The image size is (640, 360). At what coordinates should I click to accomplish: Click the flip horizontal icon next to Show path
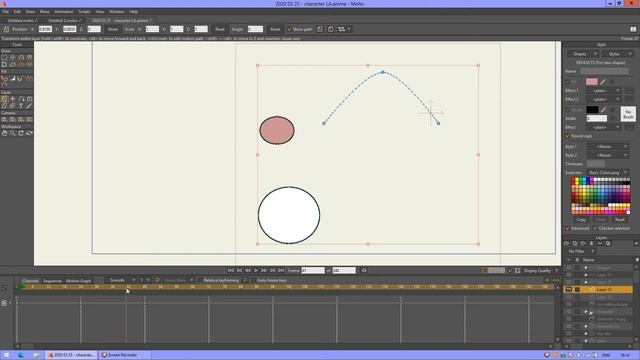tap(320, 29)
